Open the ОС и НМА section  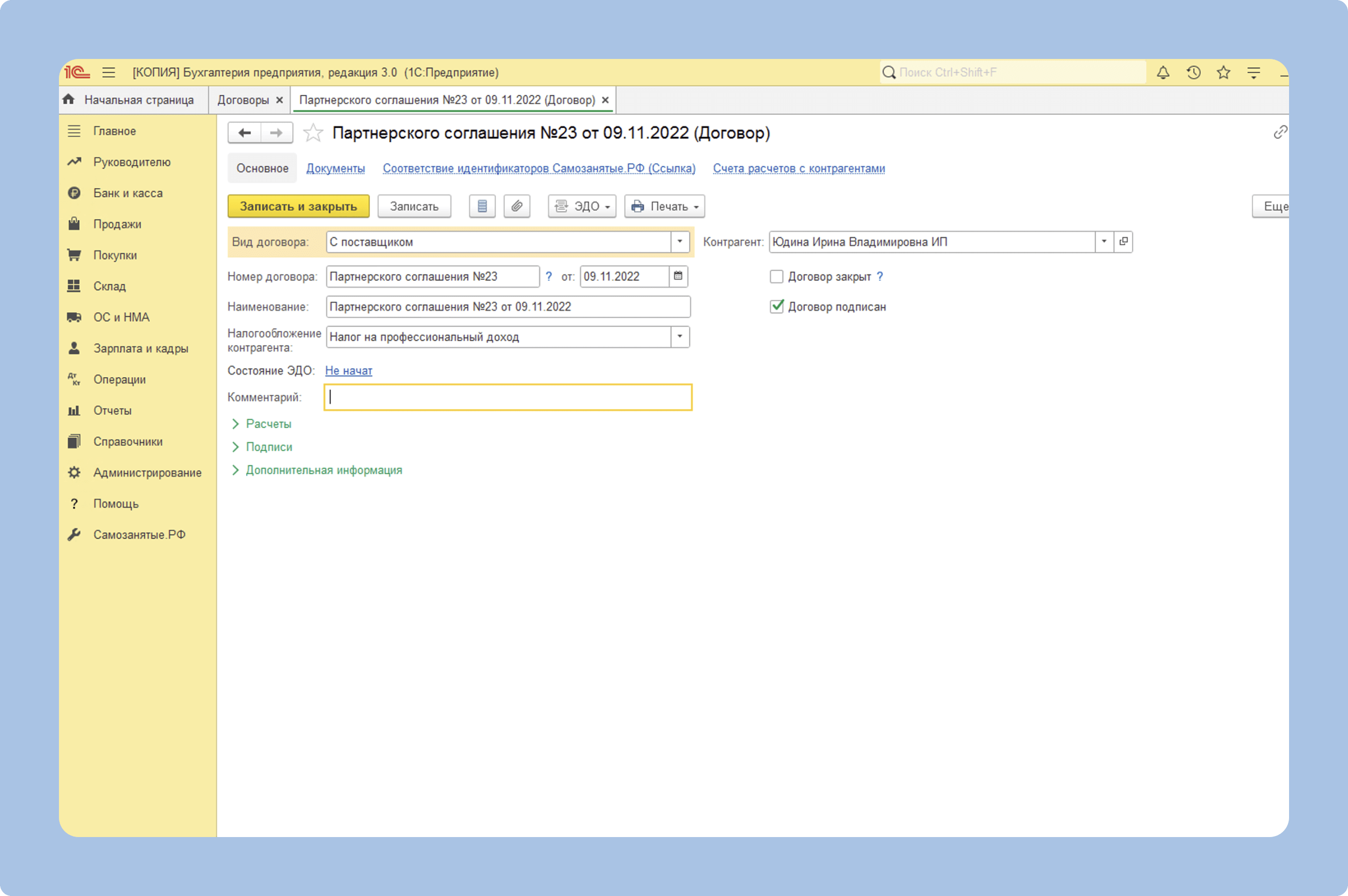[121, 317]
